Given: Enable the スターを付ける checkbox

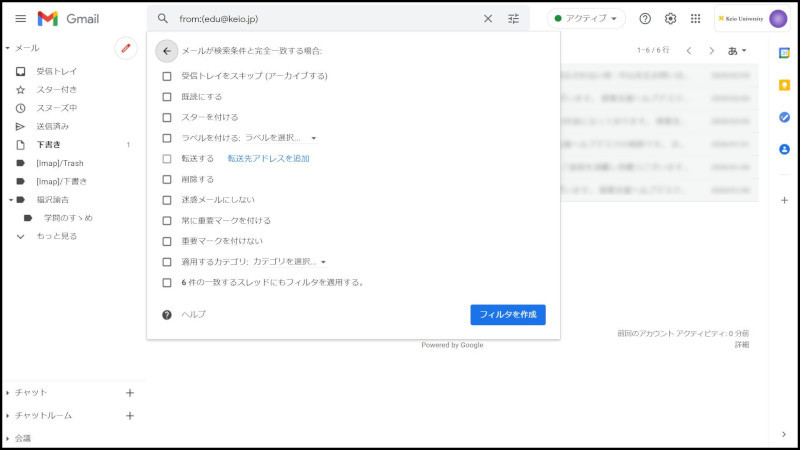Looking at the screenshot, I should (x=167, y=117).
